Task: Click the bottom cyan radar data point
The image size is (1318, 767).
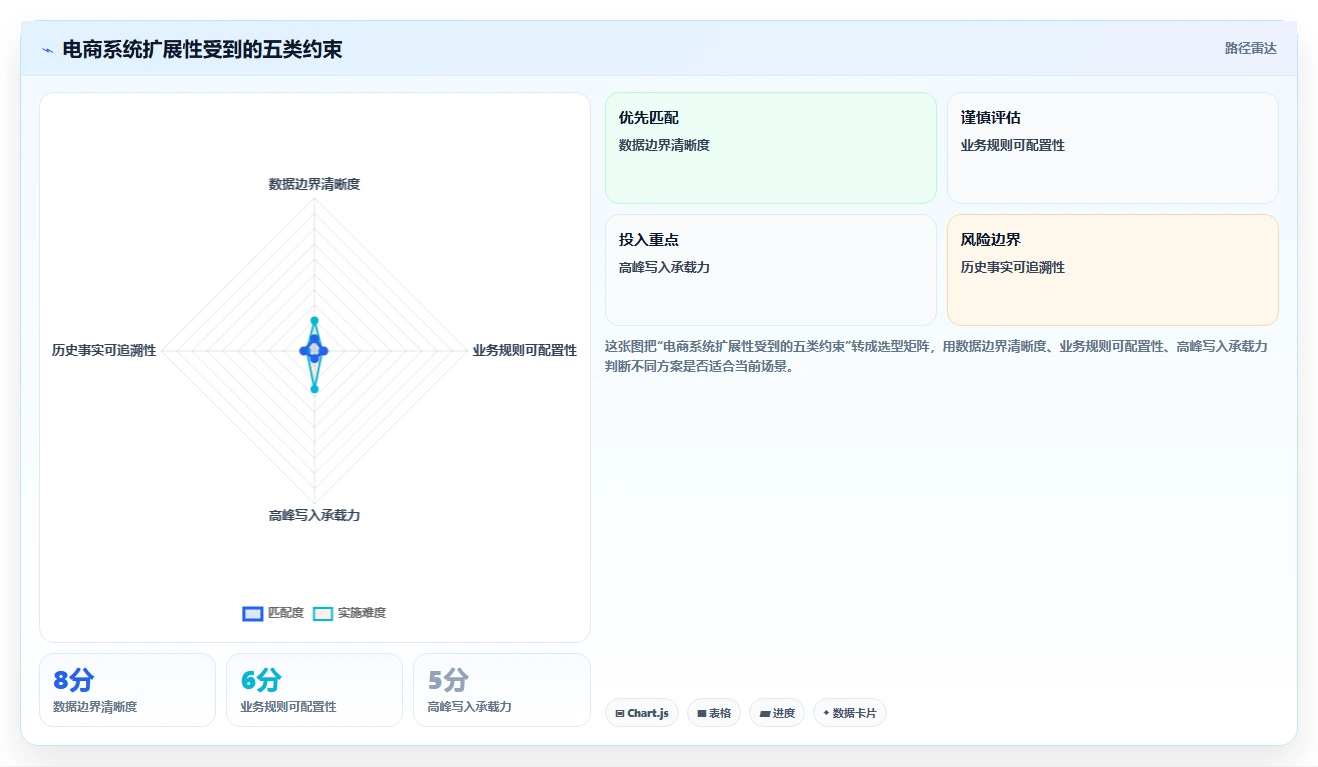Action: 314,389
